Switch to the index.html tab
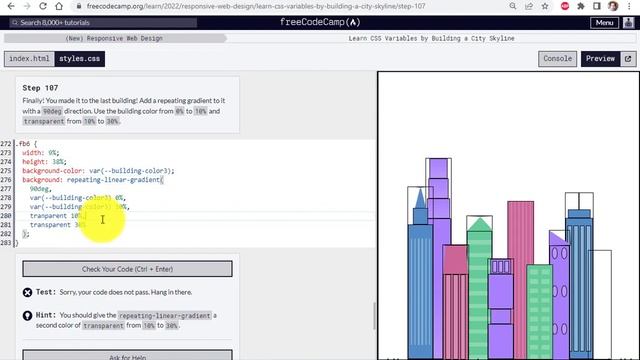This screenshot has height=360, width=640. click(29, 59)
